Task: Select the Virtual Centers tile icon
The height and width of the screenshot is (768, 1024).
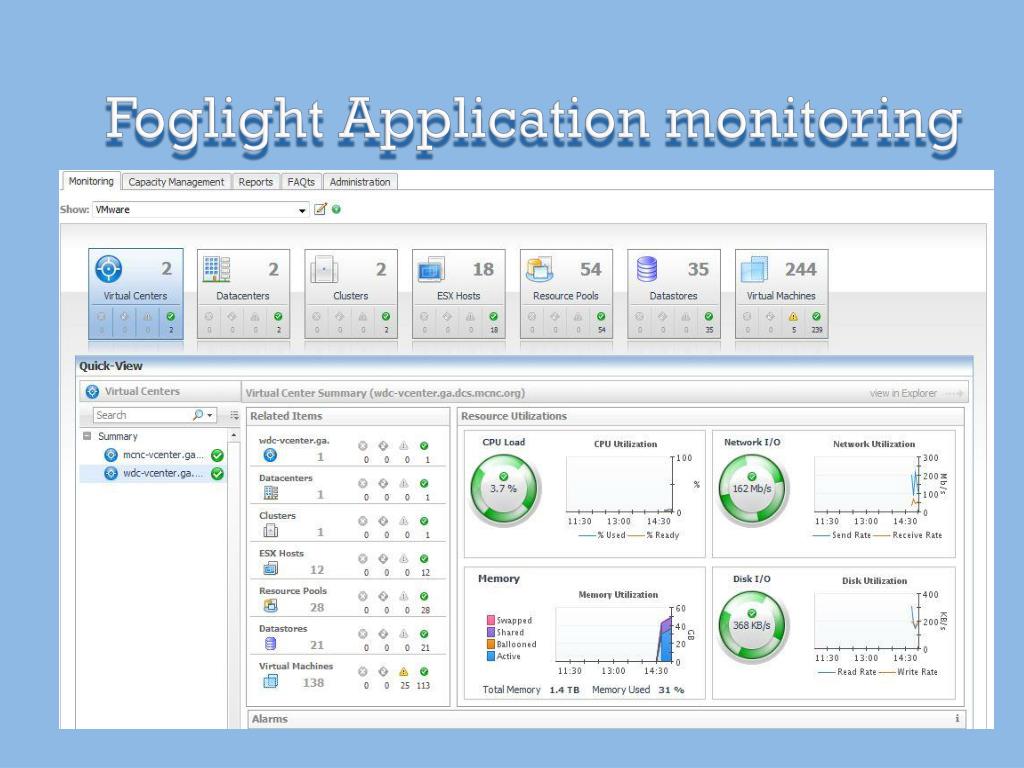Action: 109,268
